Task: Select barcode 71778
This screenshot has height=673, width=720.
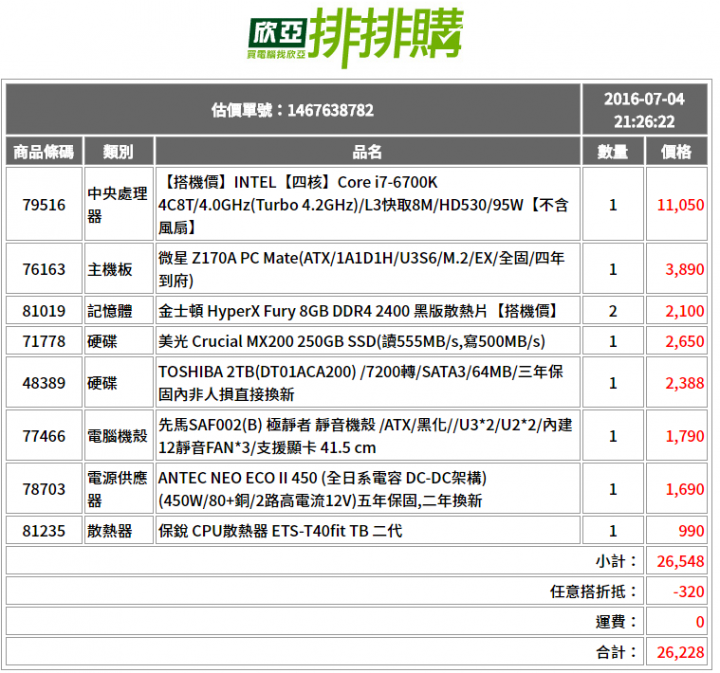Action: pos(44,341)
